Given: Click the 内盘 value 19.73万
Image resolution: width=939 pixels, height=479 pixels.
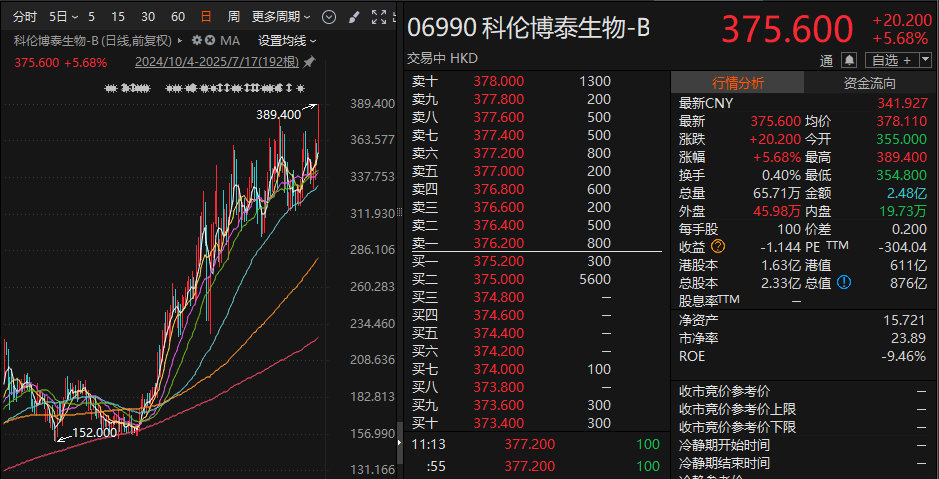Looking at the screenshot, I should (x=902, y=211).
